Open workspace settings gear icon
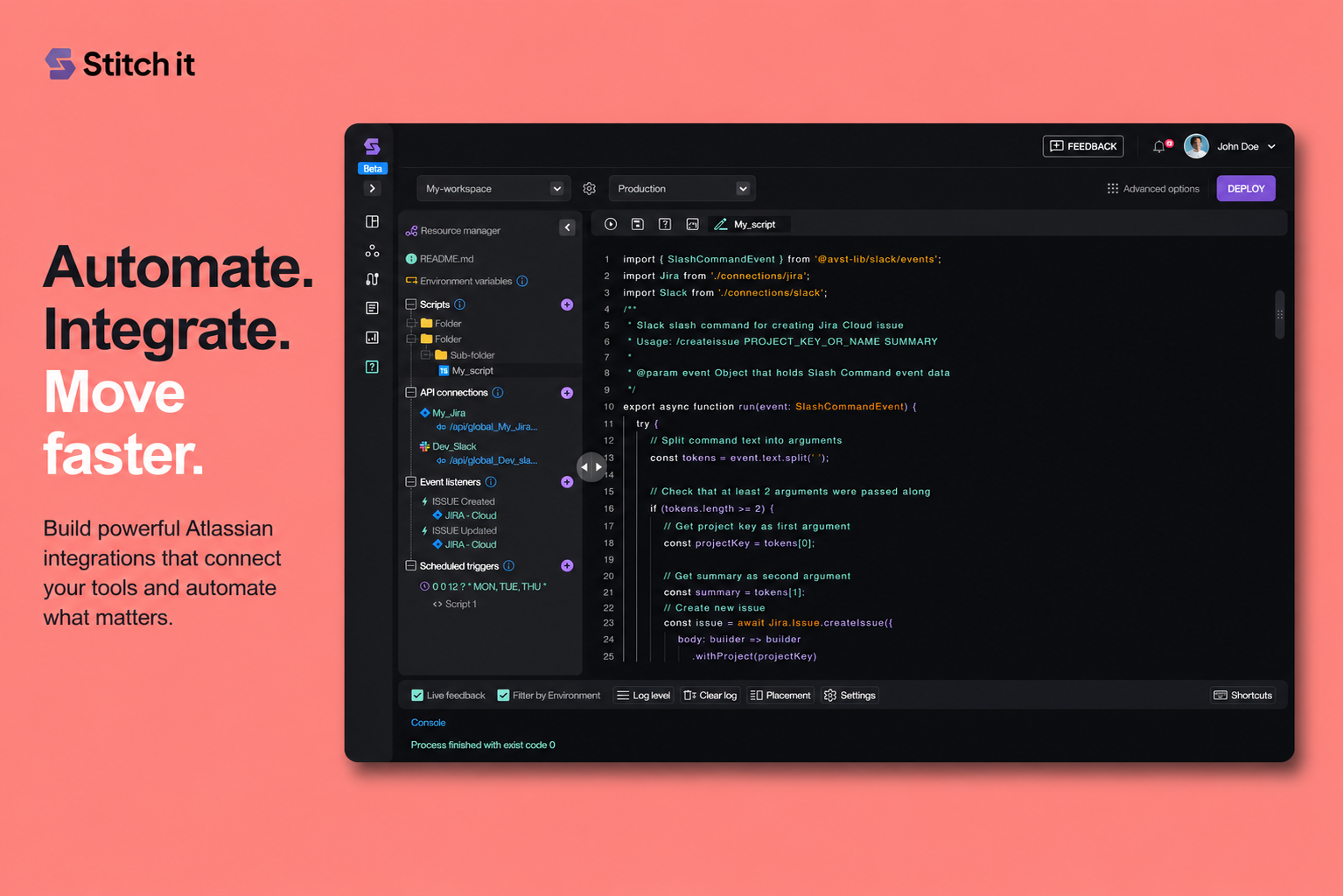 590,188
